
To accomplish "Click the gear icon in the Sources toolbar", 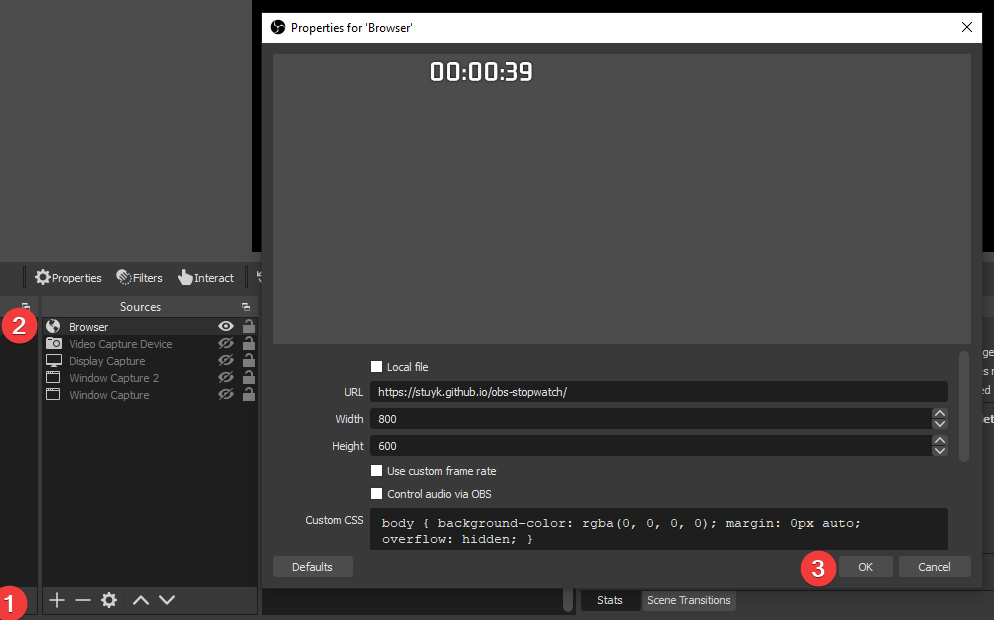I will tap(108, 600).
